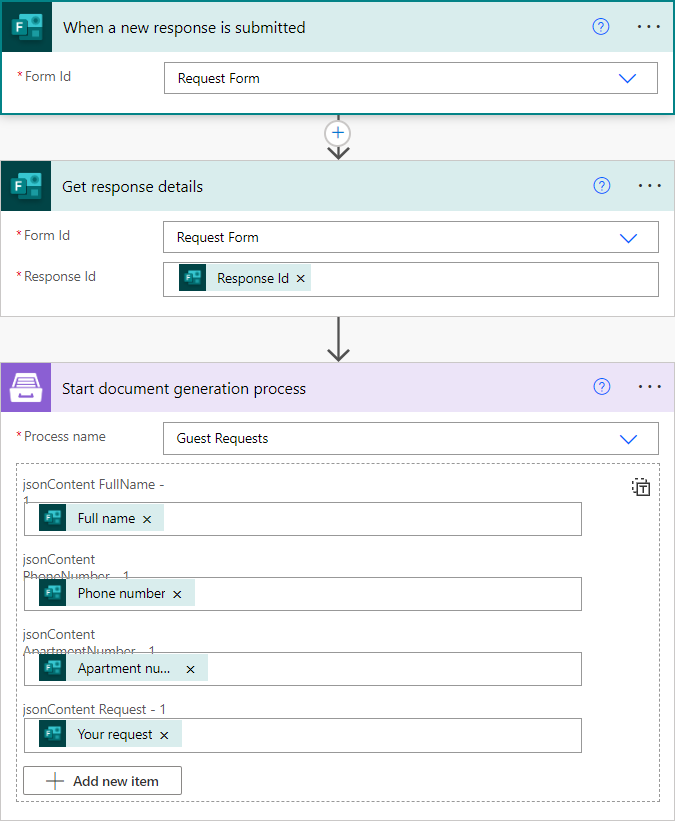The image size is (675, 821).
Task: Click the Request input field
Action: coord(303,735)
